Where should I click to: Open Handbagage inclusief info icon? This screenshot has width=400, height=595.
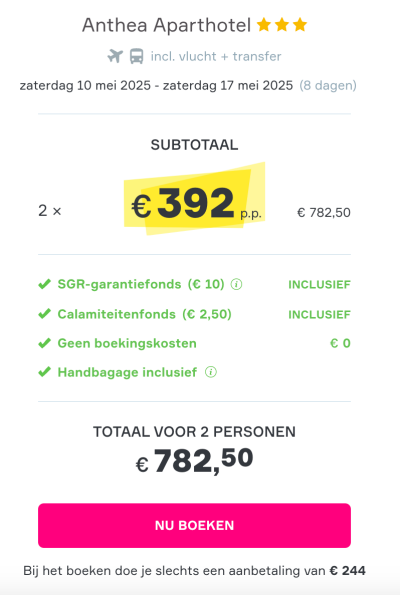click(211, 372)
